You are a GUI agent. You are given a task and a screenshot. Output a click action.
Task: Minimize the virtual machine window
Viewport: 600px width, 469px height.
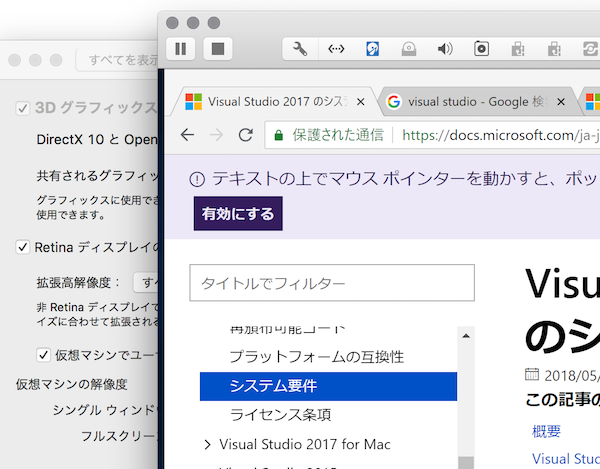point(193,23)
